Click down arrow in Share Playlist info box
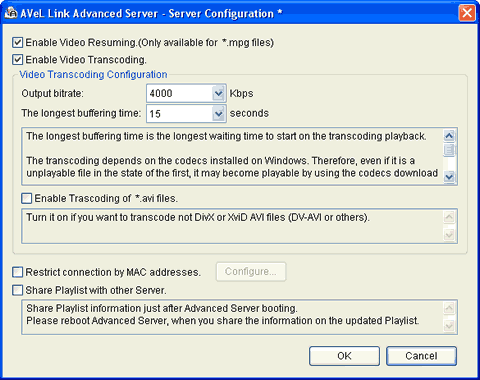This screenshot has width=480, height=380. click(449, 326)
